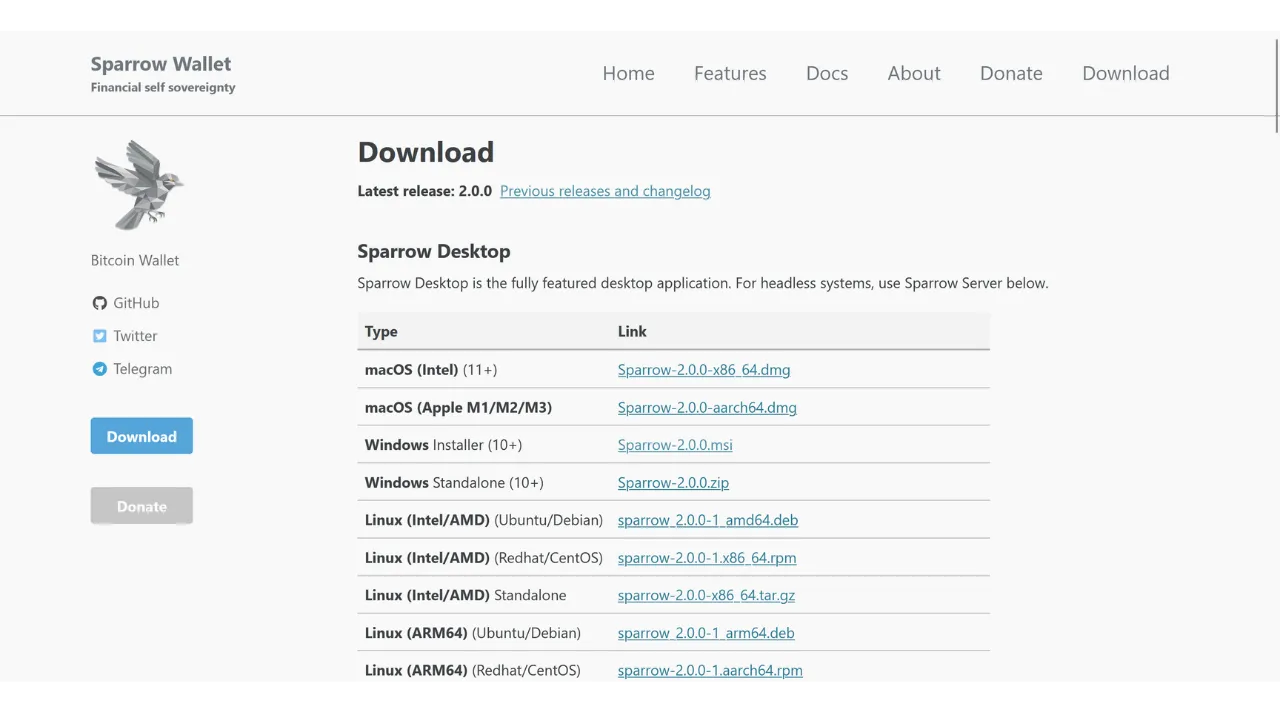Navigate to the About page
This screenshot has height=712, width=1280.
[914, 73]
